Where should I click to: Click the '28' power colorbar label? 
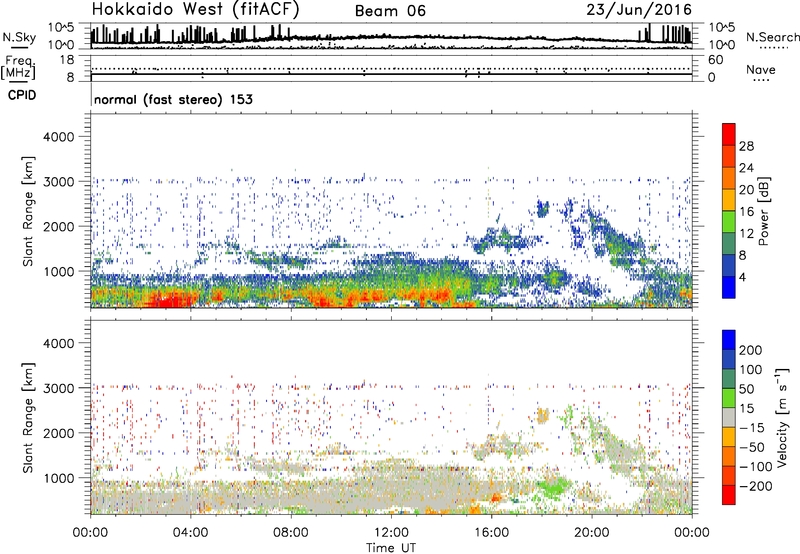[x=746, y=146]
